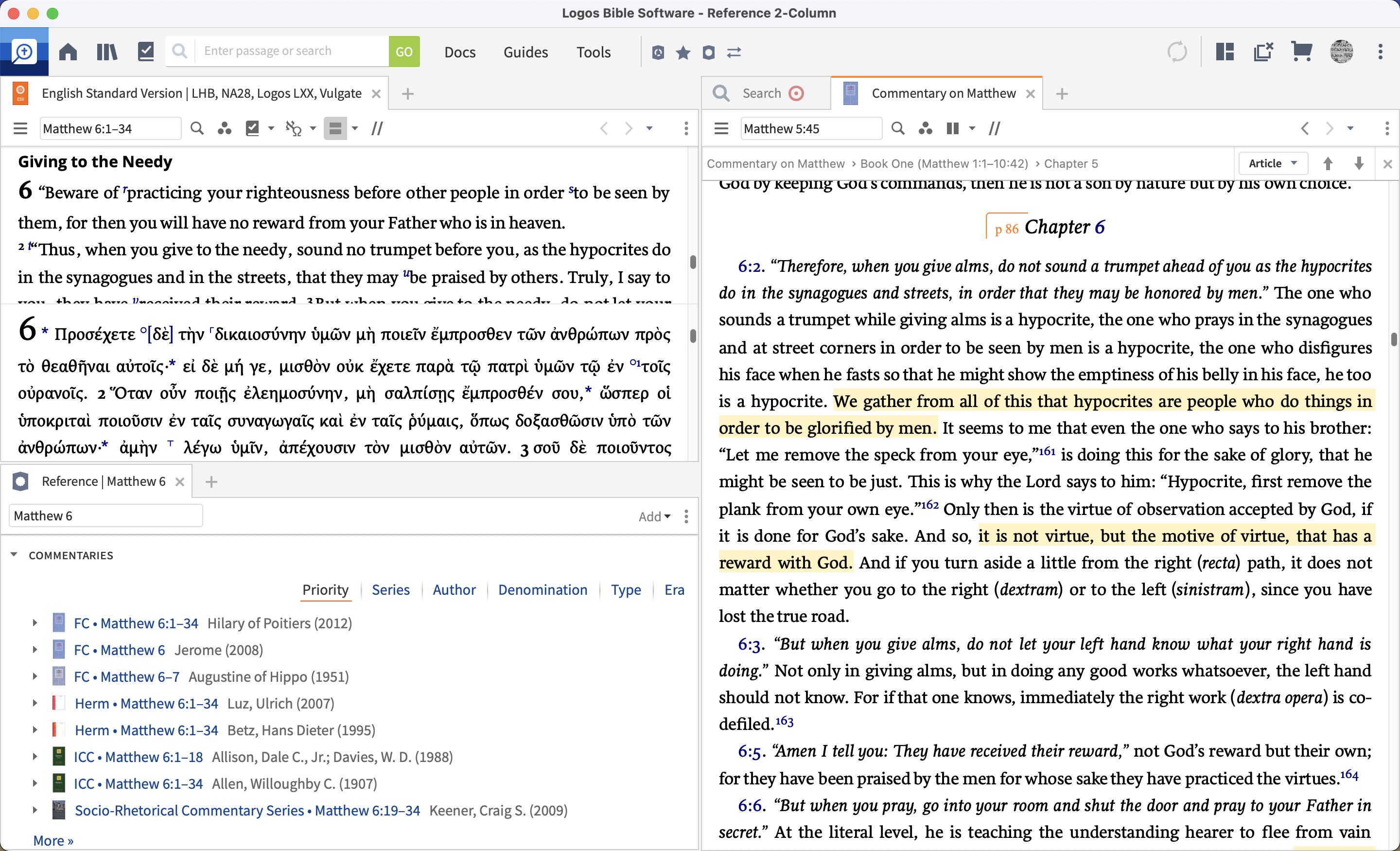
Task: Click the Commentary panel vertical scrollbar handle
Action: [x=1393, y=339]
